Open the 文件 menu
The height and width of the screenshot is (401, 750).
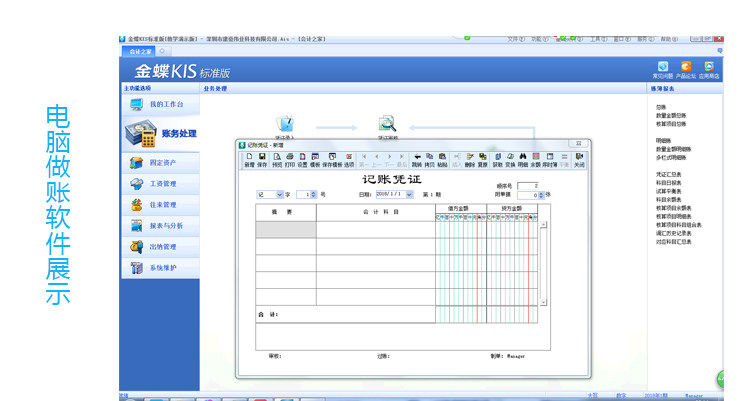coord(516,39)
